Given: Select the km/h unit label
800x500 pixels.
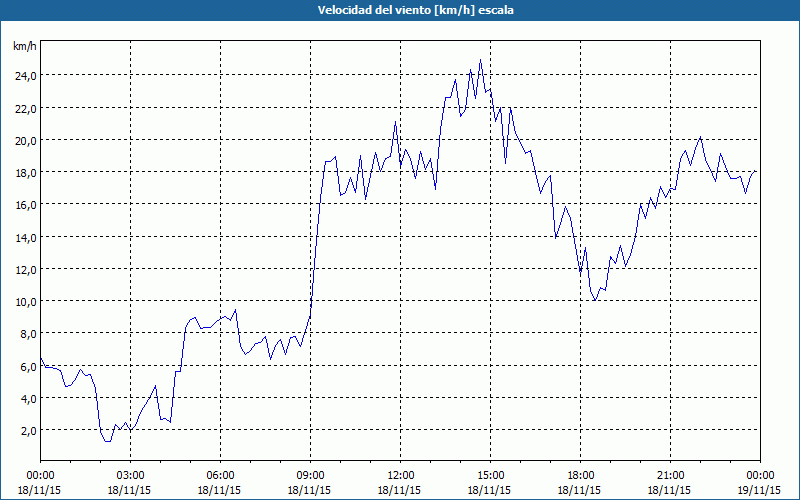Looking at the screenshot, I should tap(24, 46).
